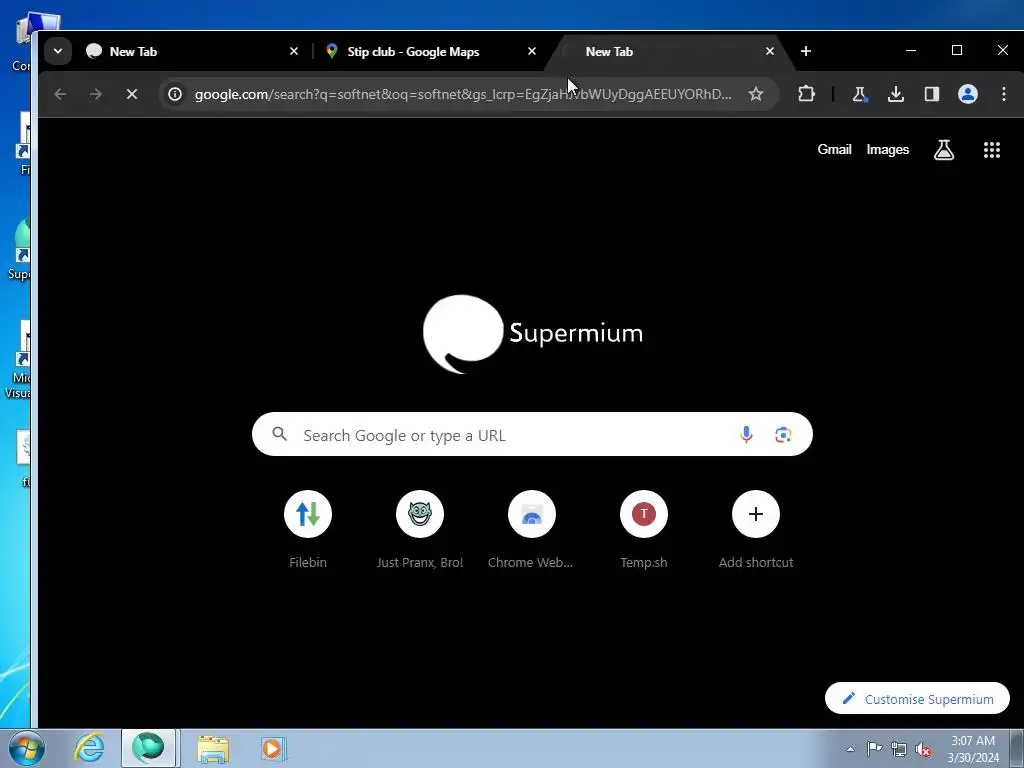The width and height of the screenshot is (1024, 768).
Task: Open Windows Explorer folder in taskbar
Action: pos(213,748)
